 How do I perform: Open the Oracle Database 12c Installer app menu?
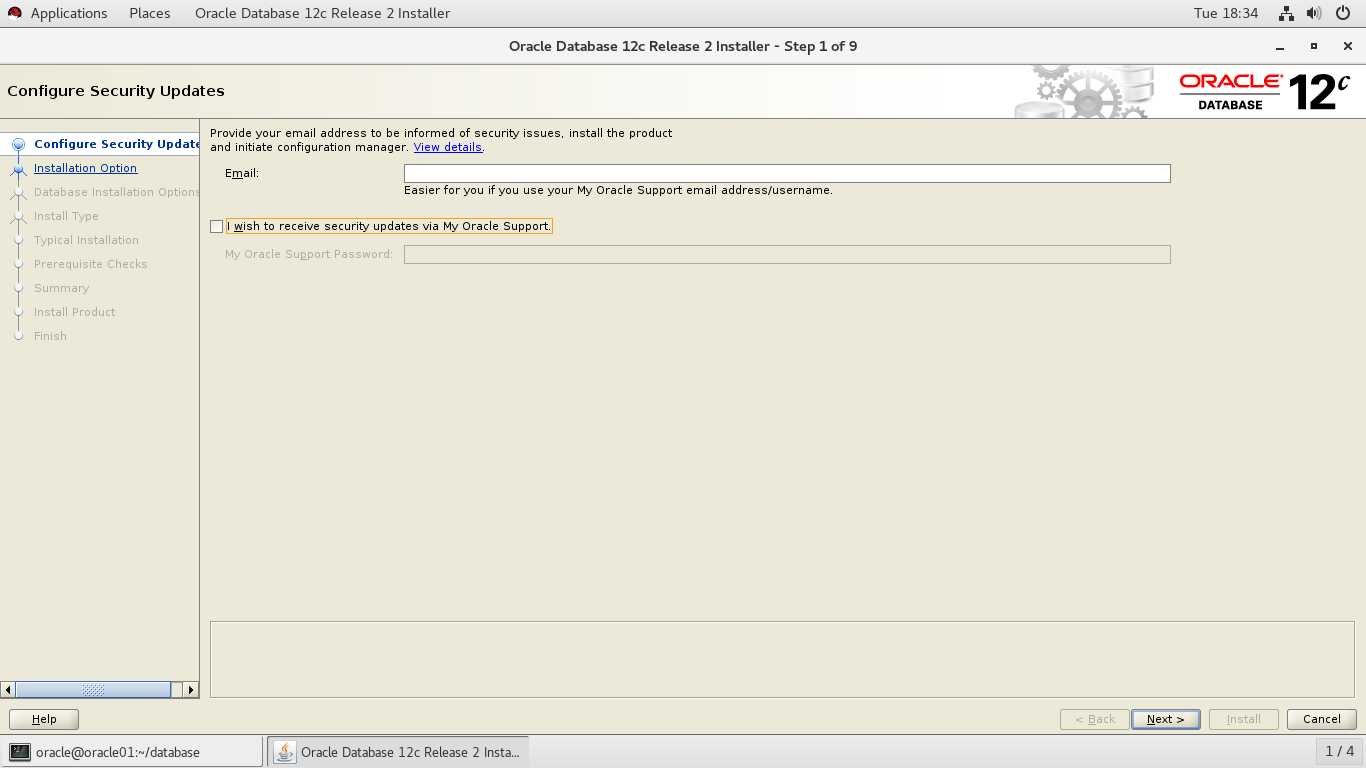(322, 13)
